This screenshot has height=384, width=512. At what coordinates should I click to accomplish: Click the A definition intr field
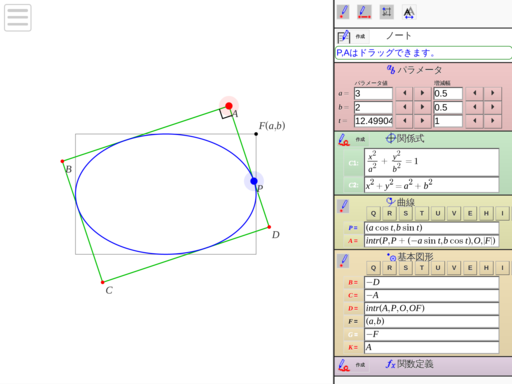point(432,241)
